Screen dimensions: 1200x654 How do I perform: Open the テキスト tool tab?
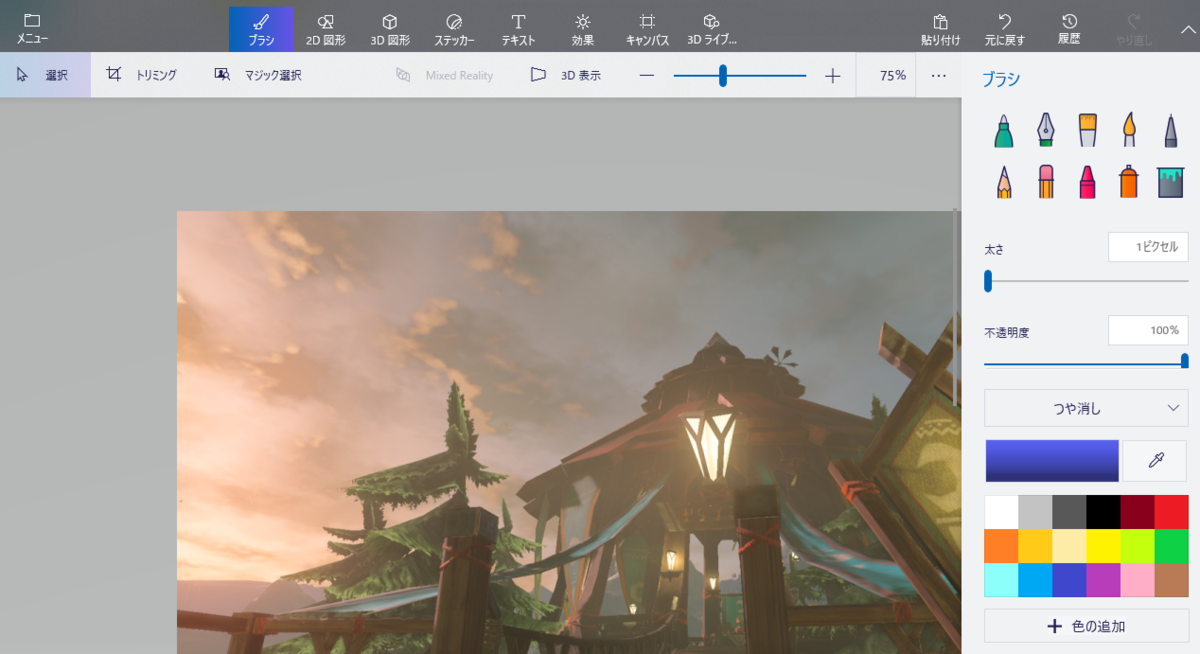coord(518,28)
